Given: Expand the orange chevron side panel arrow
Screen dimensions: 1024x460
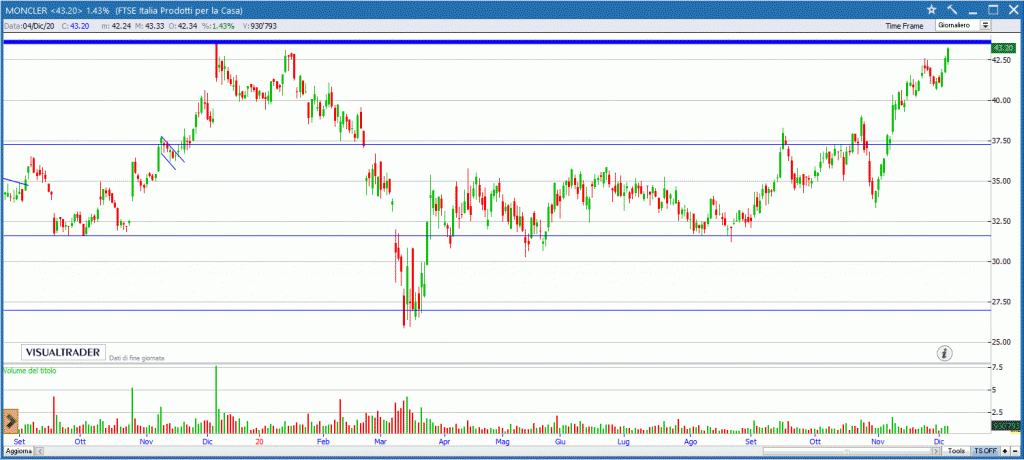Looking at the screenshot, I should pos(10,421).
